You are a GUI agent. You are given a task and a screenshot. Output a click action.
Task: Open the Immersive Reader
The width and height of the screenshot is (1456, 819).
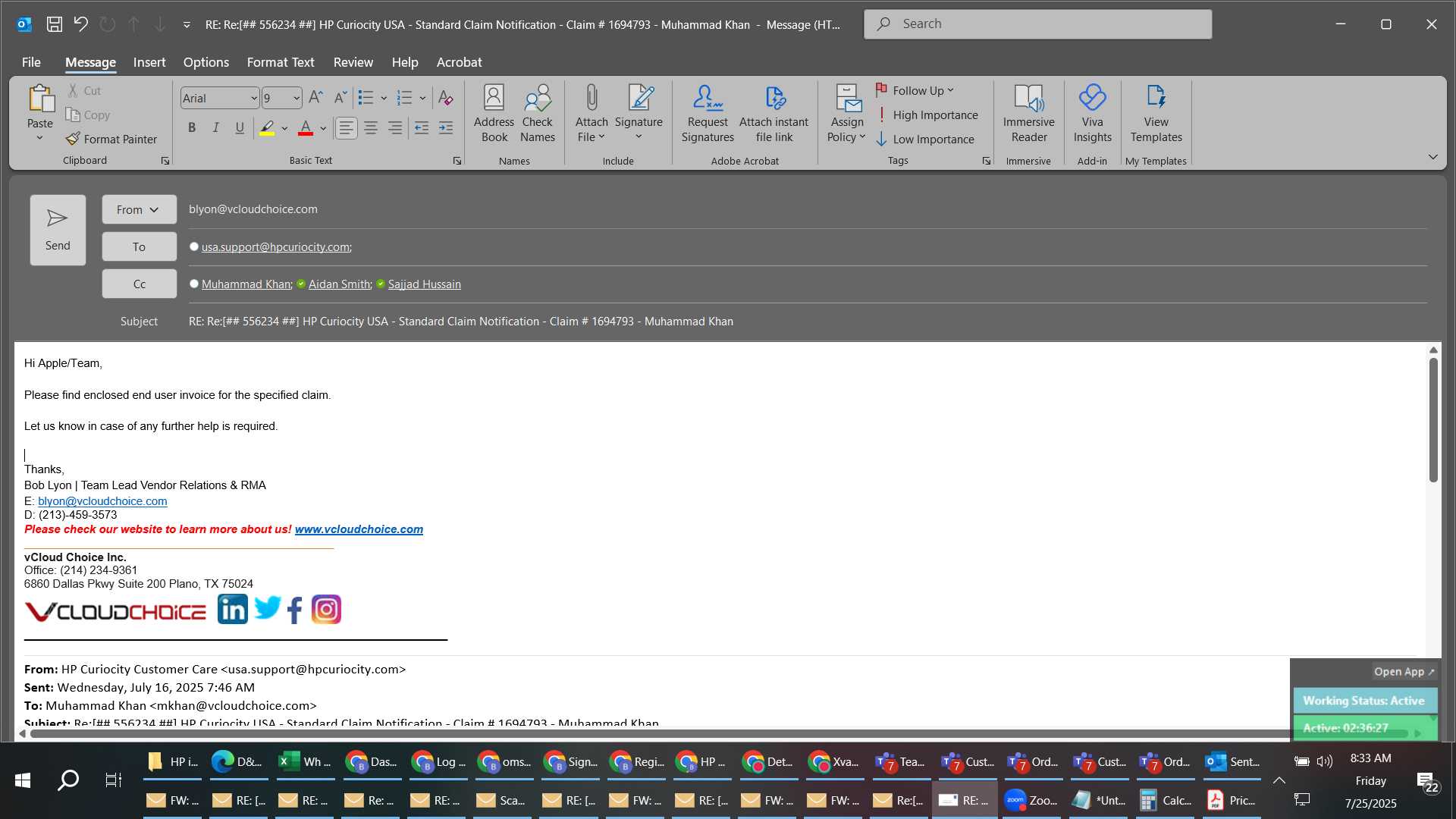1029,114
